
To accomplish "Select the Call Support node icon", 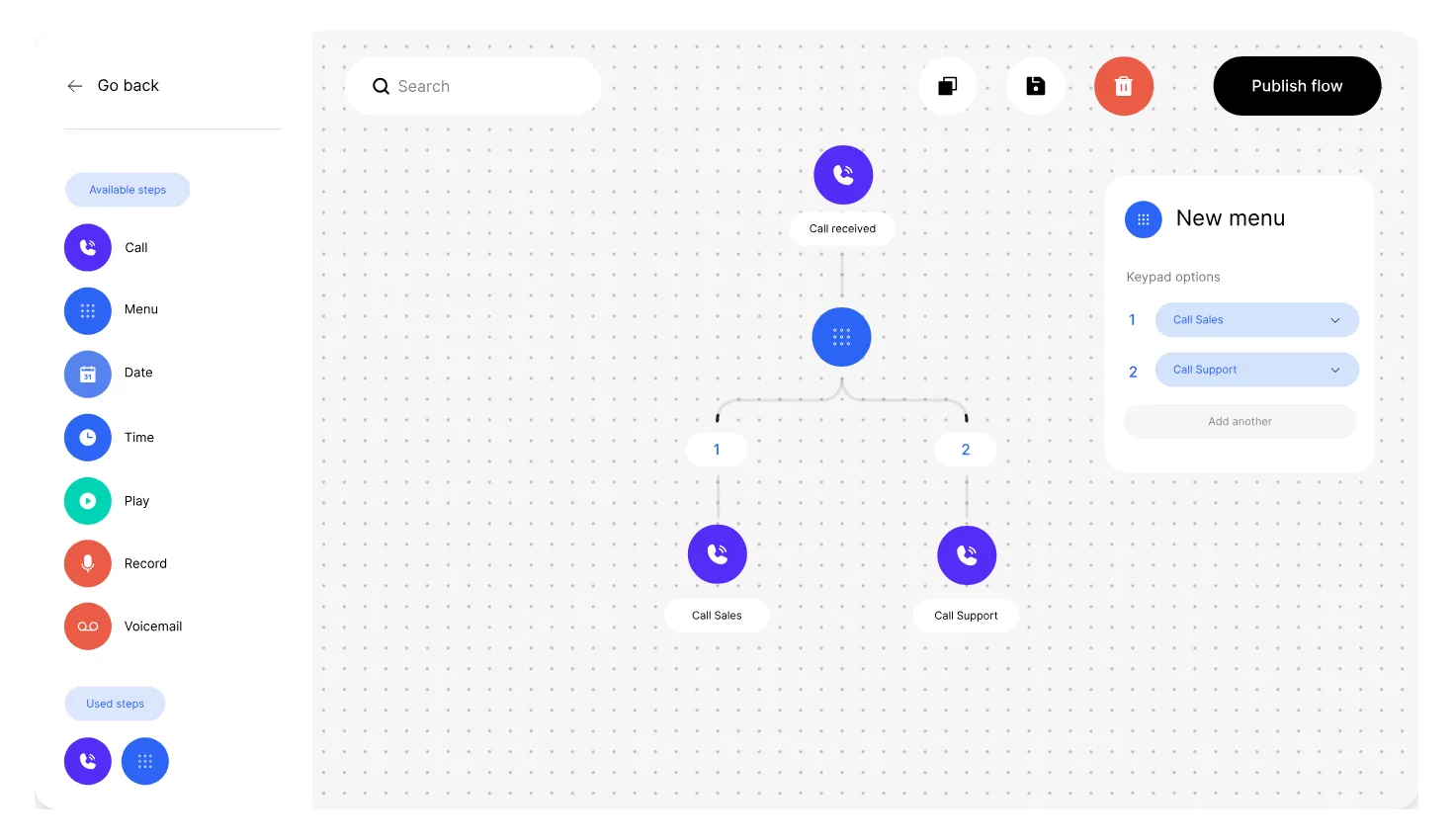I will [x=967, y=555].
